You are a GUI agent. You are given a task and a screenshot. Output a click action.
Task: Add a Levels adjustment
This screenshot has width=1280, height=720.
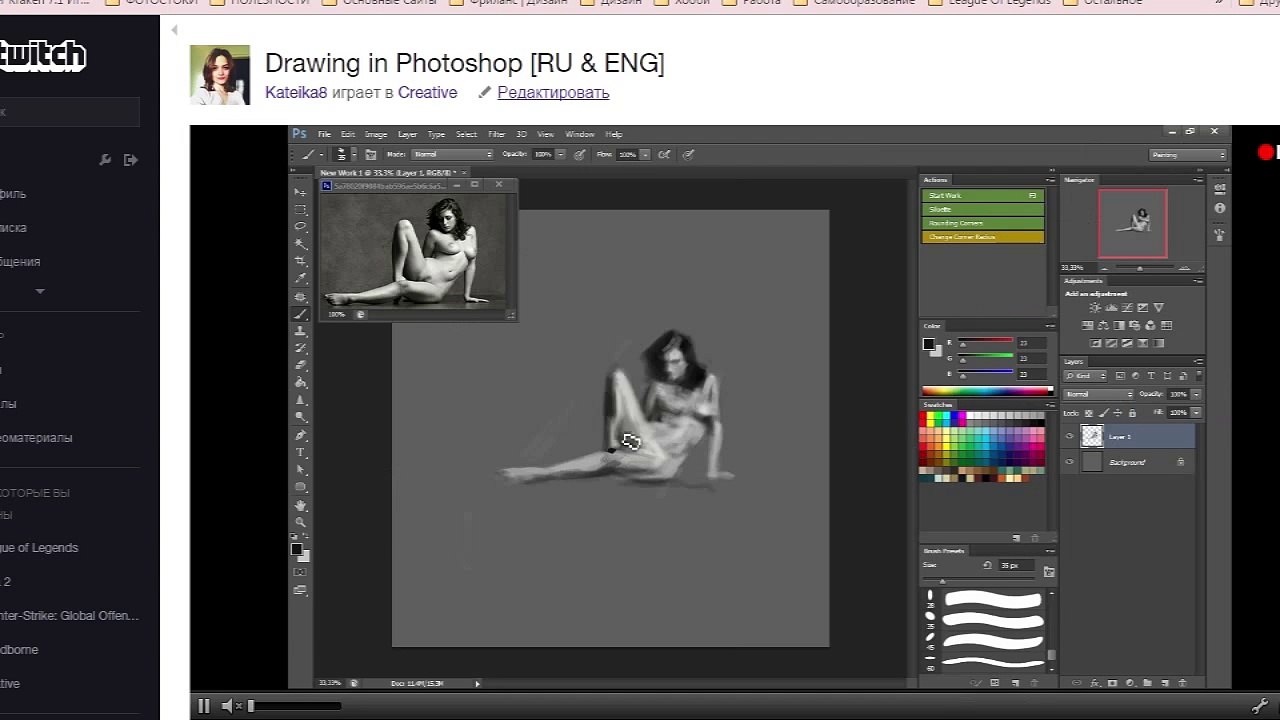1111,308
